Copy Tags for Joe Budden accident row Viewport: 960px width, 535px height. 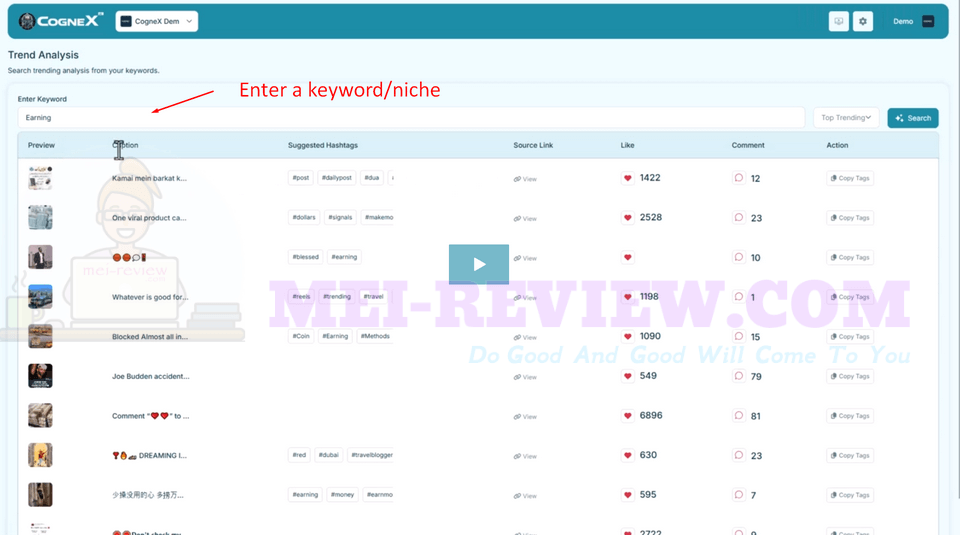(x=850, y=376)
